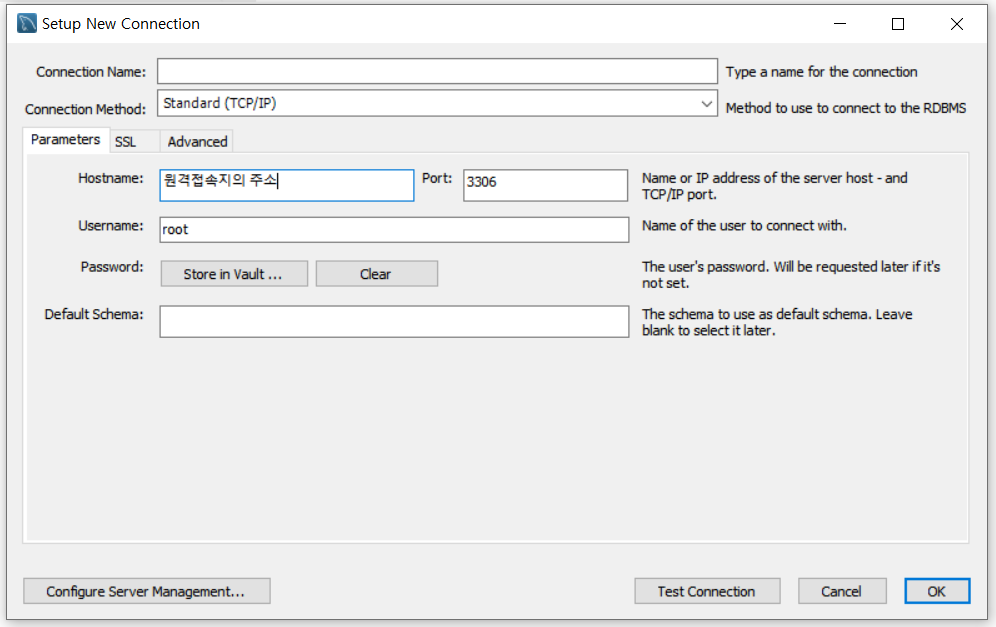Click the 'Connection Name:' label
The width and height of the screenshot is (996, 627).
pos(91,72)
